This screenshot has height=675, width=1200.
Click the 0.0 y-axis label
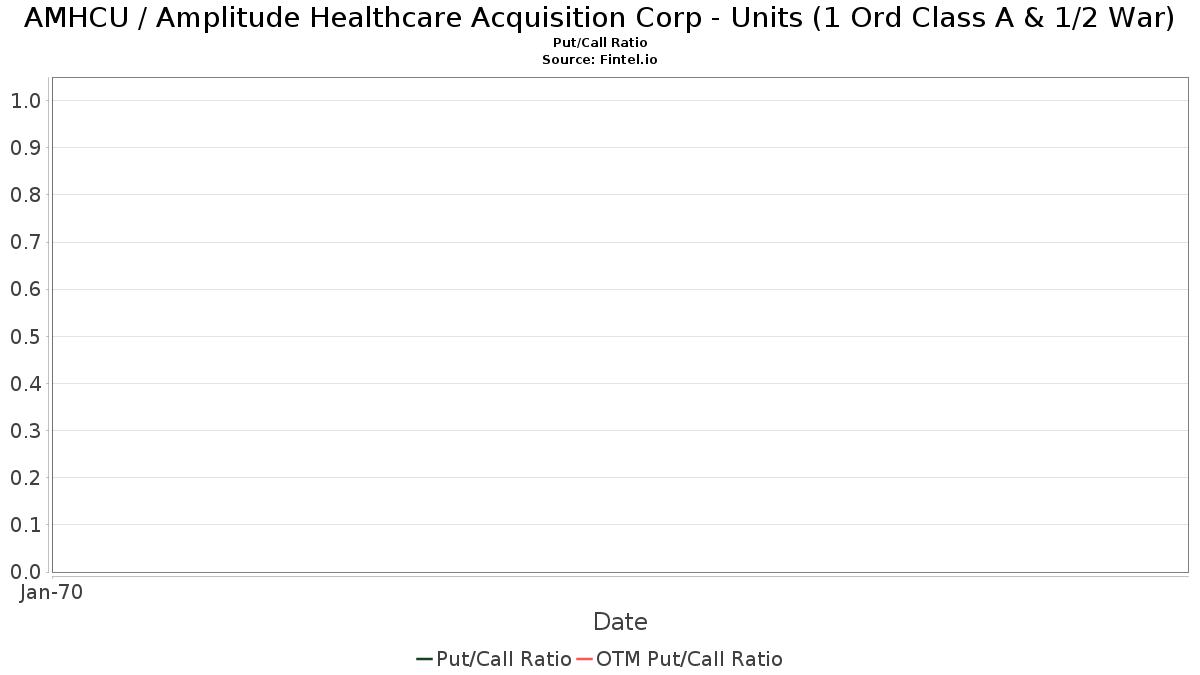(25, 571)
